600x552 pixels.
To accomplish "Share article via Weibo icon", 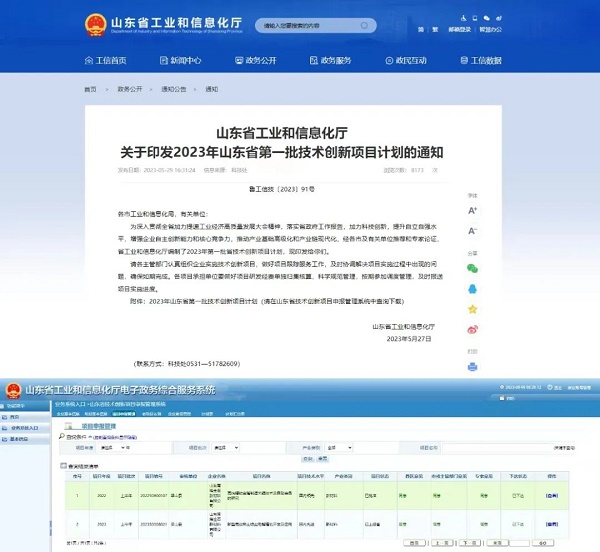I will coord(472,329).
